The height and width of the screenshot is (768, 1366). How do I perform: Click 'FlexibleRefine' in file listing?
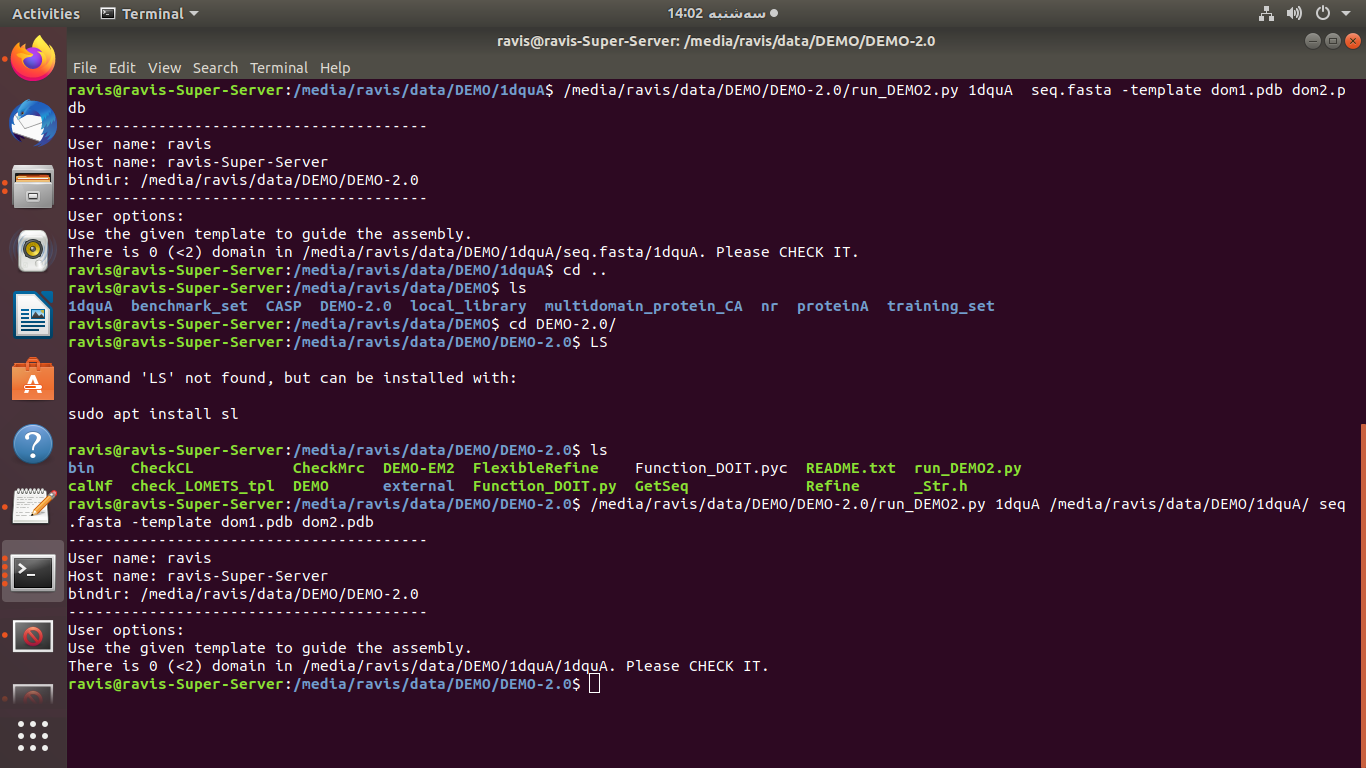[536, 468]
